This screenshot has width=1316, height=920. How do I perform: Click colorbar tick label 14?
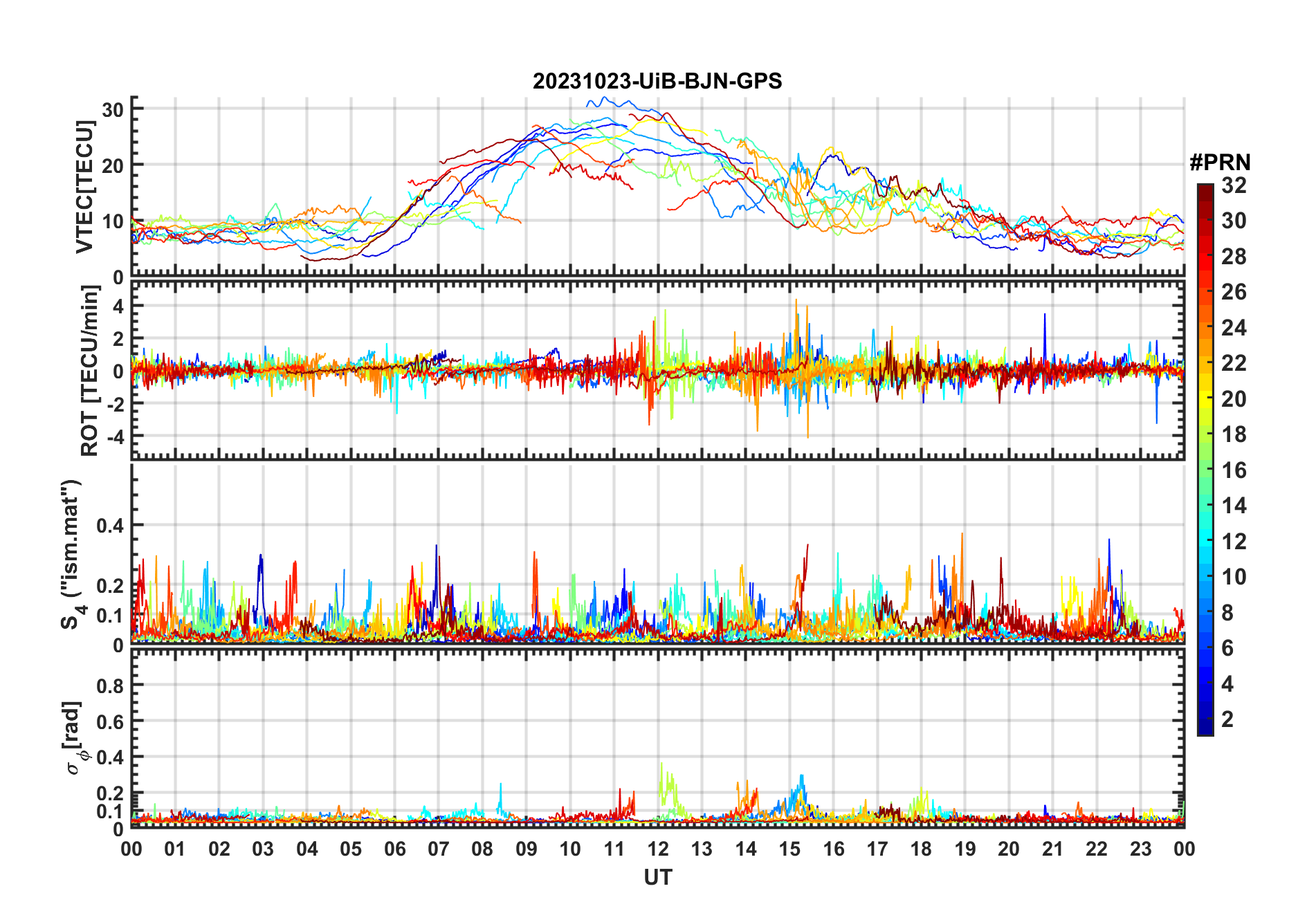[x=1234, y=506]
